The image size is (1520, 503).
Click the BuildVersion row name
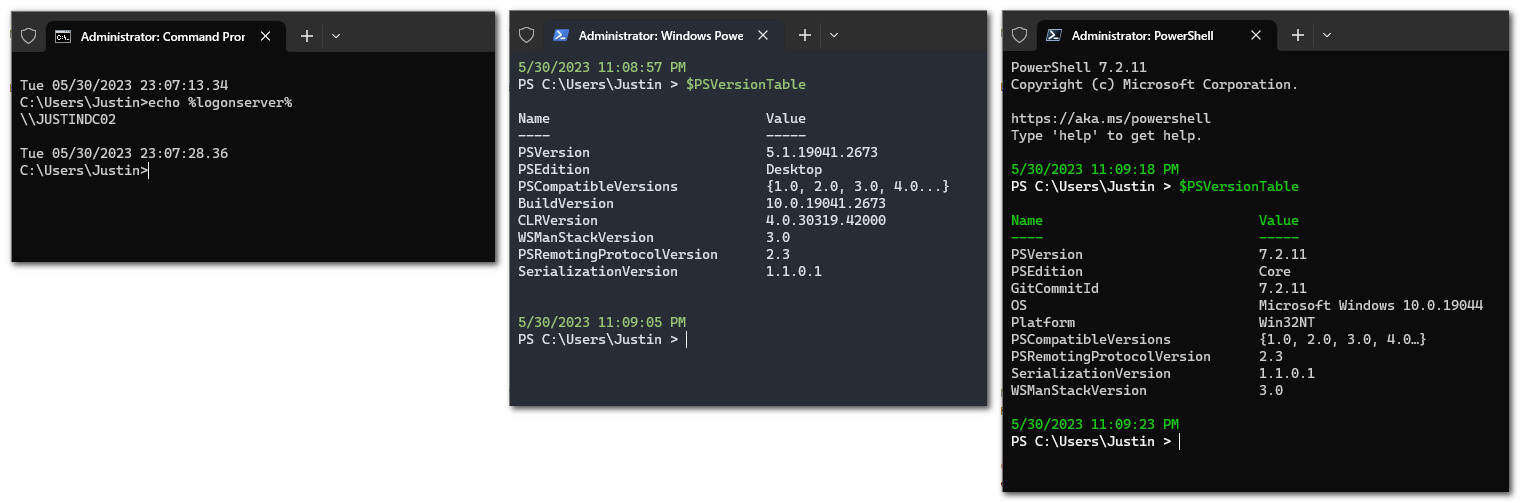(x=566, y=203)
